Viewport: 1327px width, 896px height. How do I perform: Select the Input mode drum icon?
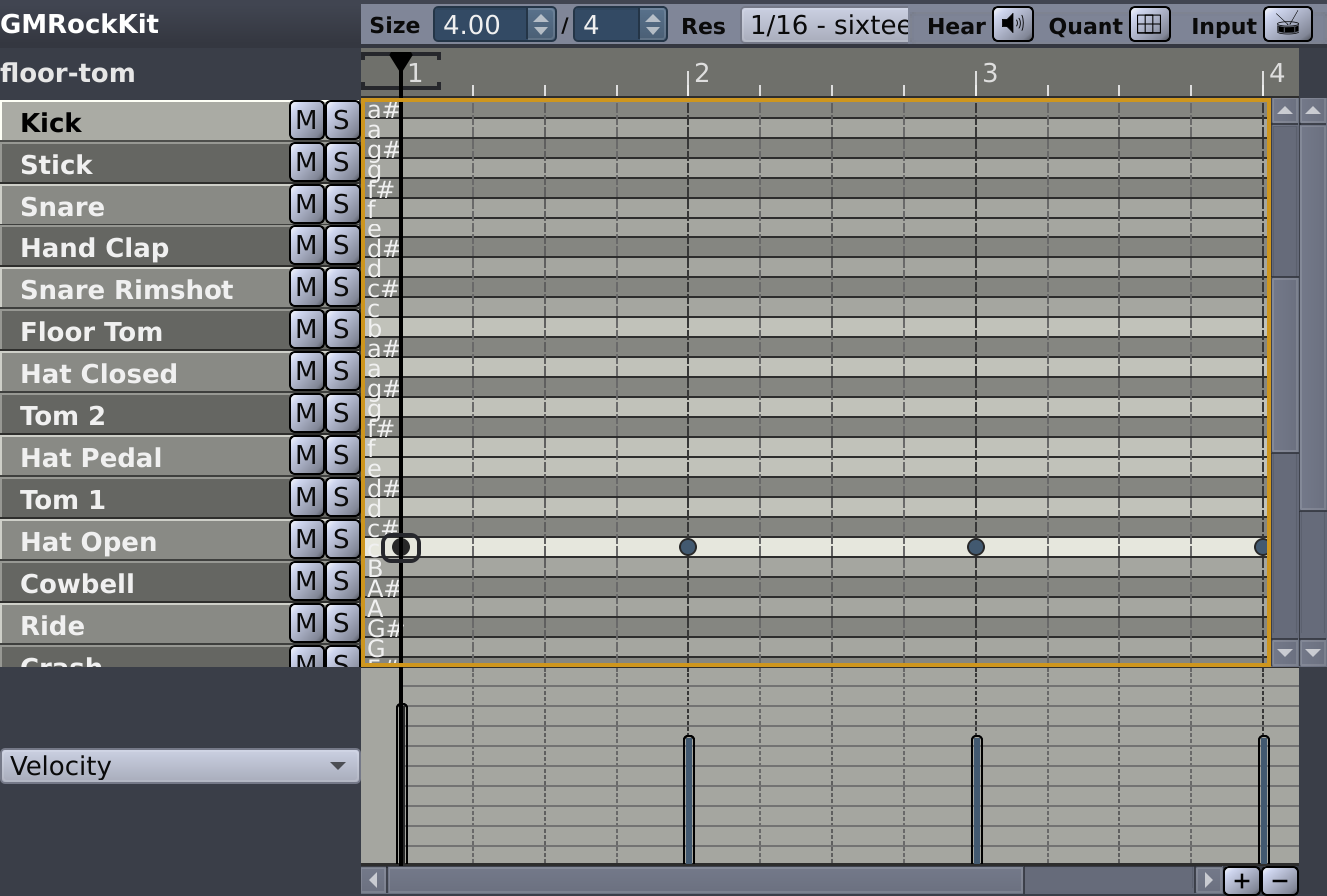[x=1288, y=24]
